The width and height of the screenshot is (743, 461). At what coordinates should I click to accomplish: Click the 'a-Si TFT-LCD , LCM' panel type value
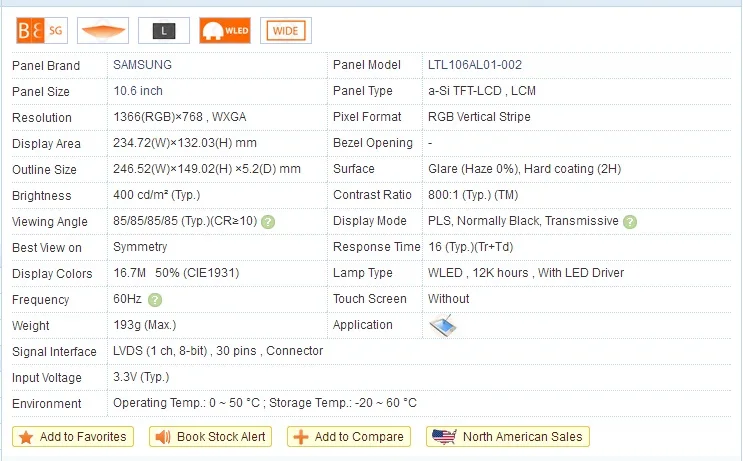(481, 91)
